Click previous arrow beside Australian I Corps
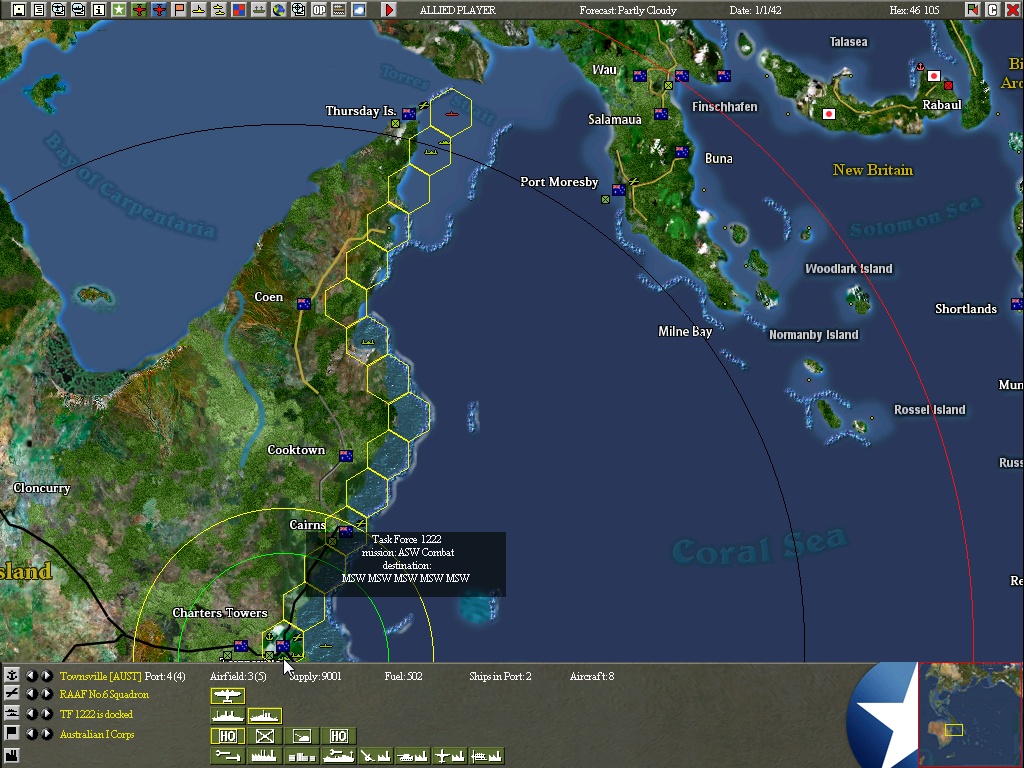Screen dimensions: 1024x768 point(31,733)
